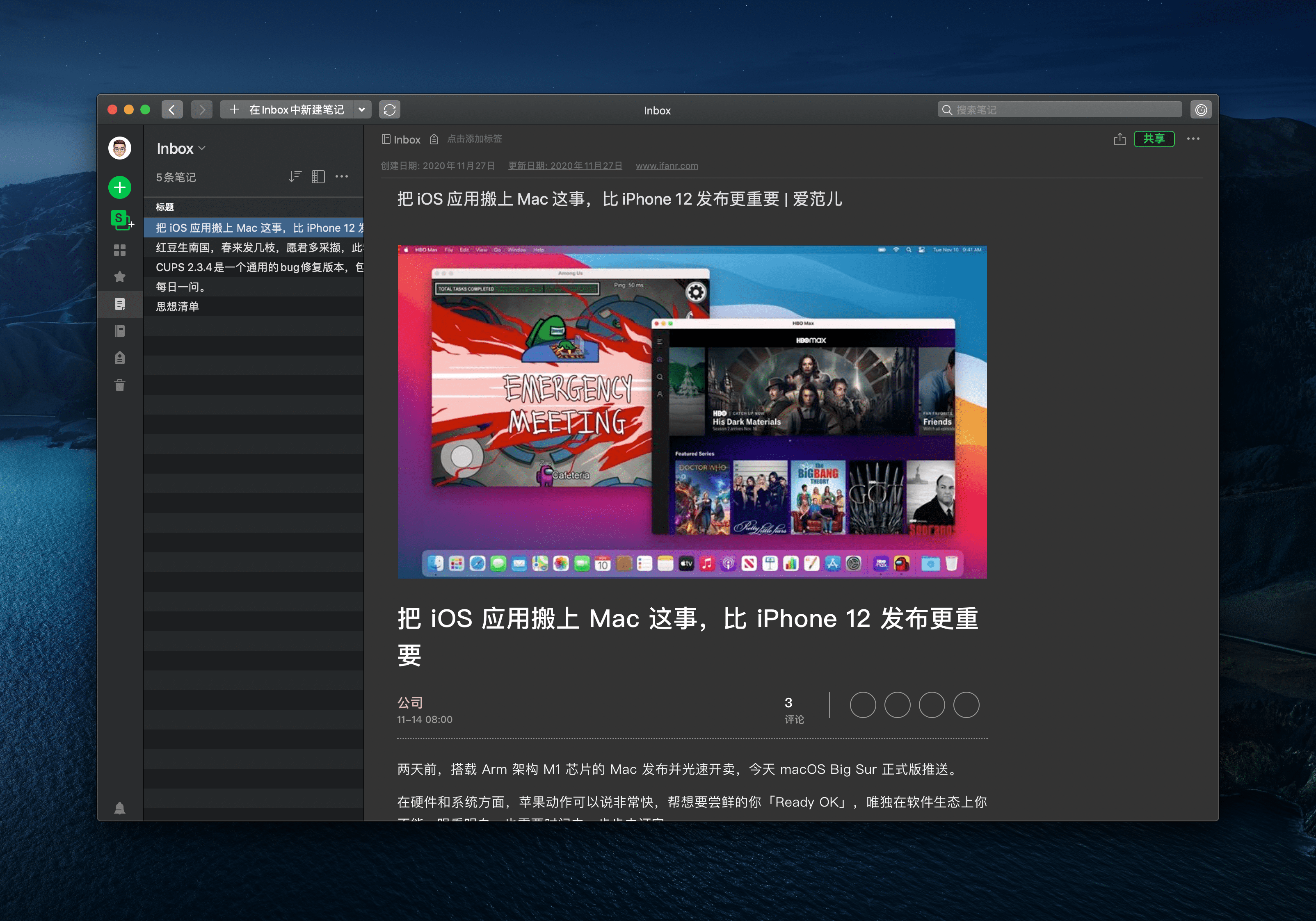Viewport: 1316px width, 921px height.
Task: Open the starred favorites sidebar icon
Action: coord(119,277)
